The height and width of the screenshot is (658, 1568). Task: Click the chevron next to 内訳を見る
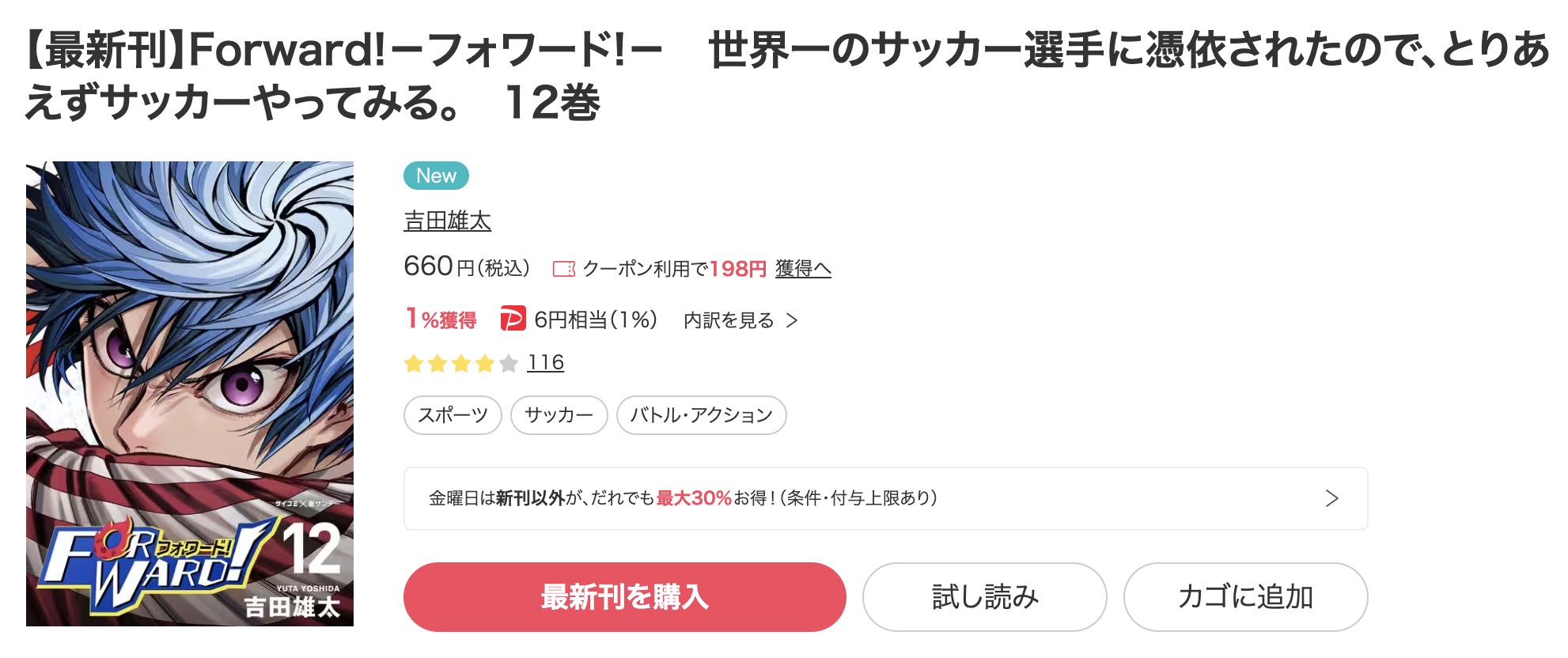click(792, 320)
